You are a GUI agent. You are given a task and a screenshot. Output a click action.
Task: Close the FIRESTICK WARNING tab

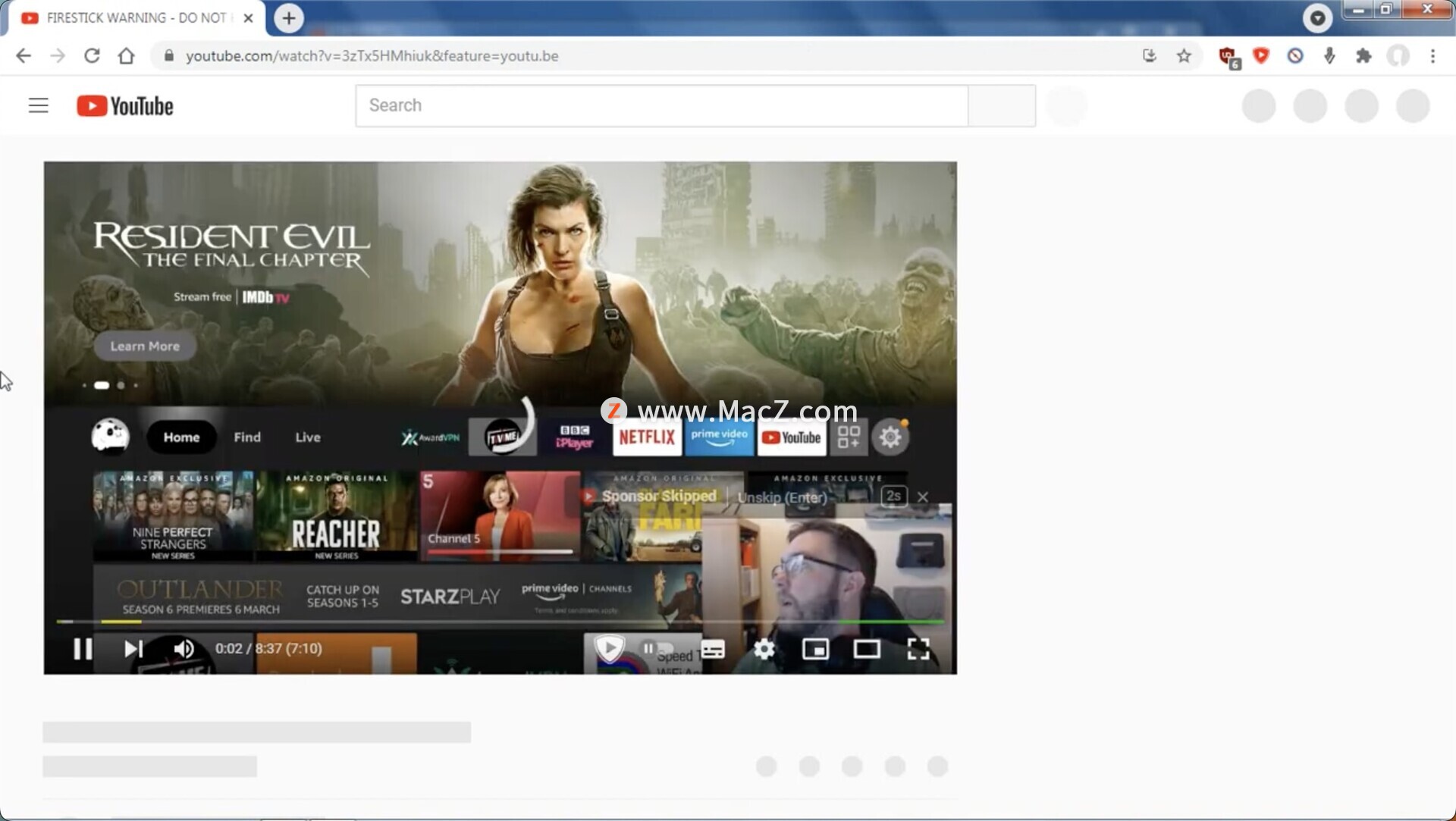(x=248, y=18)
